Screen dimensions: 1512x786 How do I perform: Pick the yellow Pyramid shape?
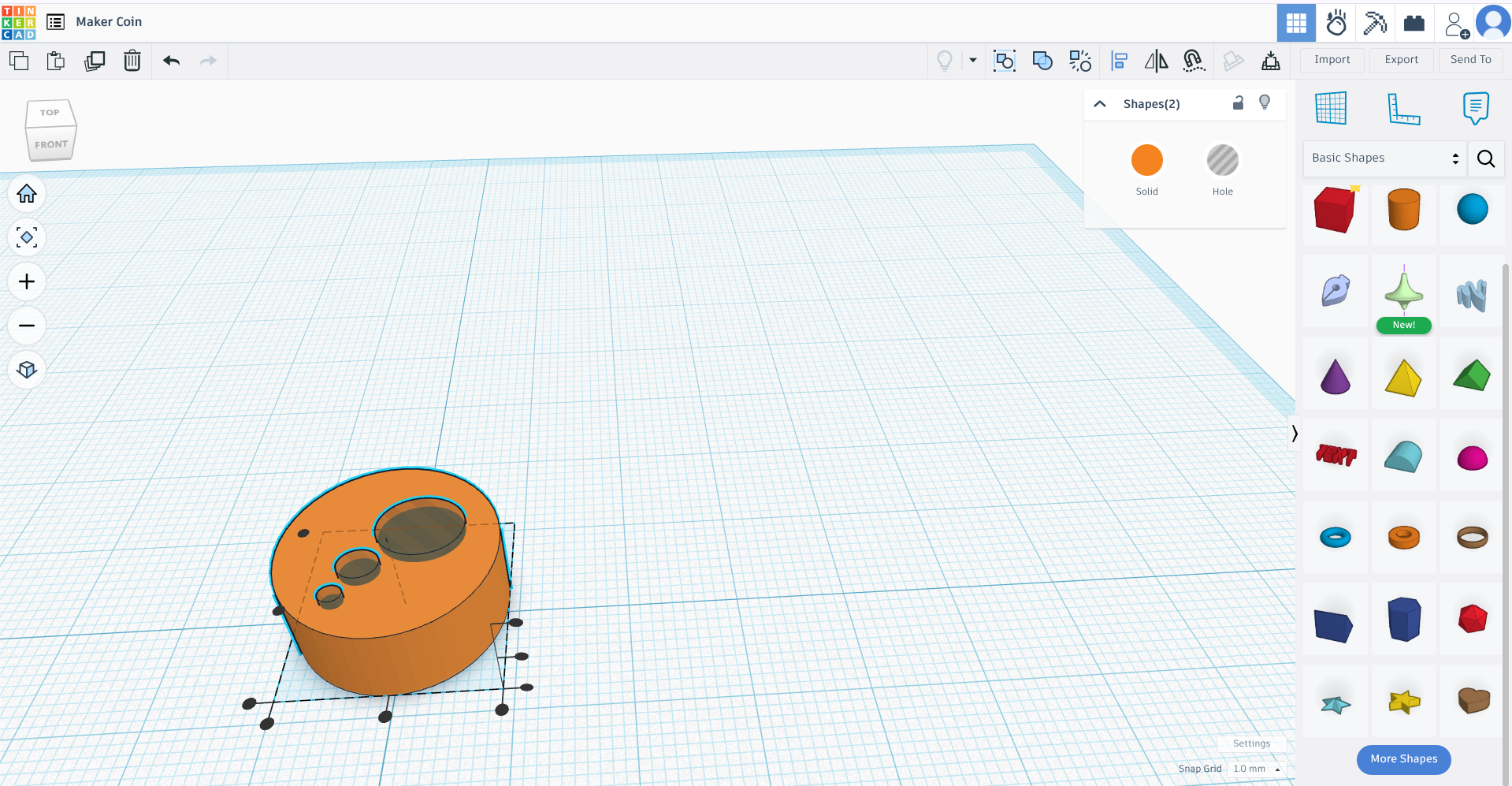point(1404,378)
